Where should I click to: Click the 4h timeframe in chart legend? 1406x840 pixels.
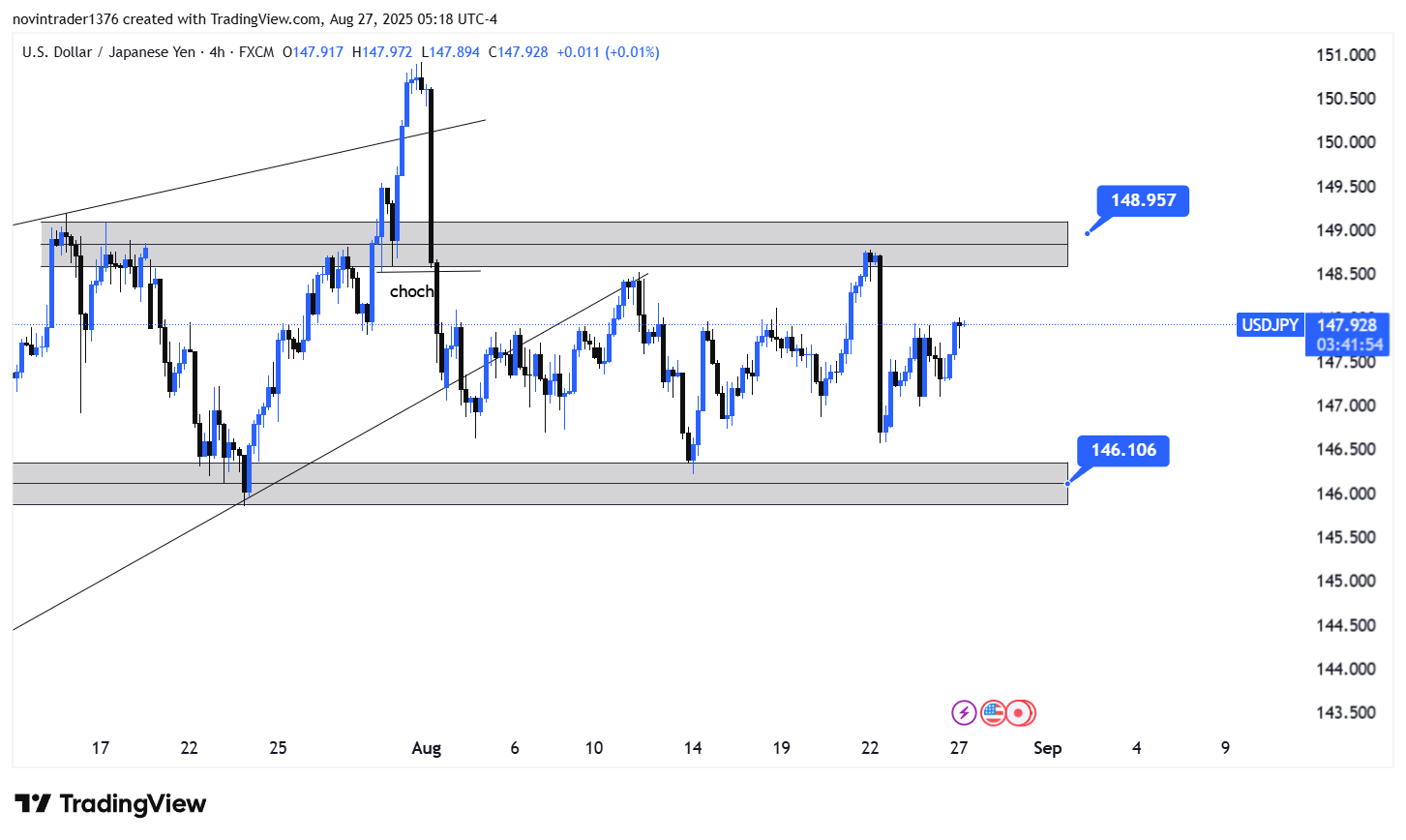point(217,52)
